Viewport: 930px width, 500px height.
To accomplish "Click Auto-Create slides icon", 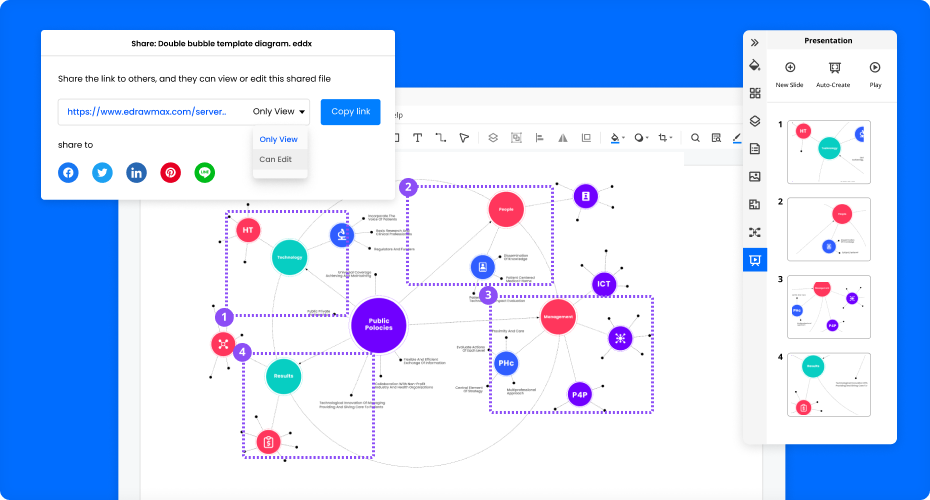I will pos(832,68).
